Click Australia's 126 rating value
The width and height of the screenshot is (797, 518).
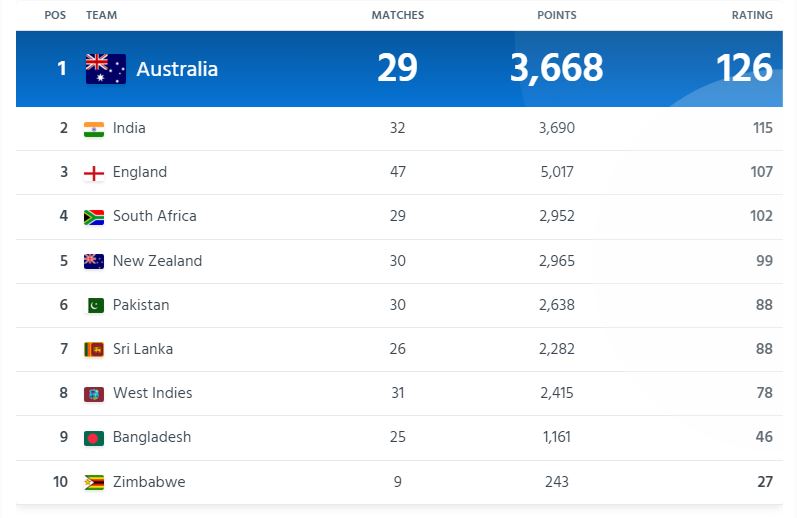point(744,68)
